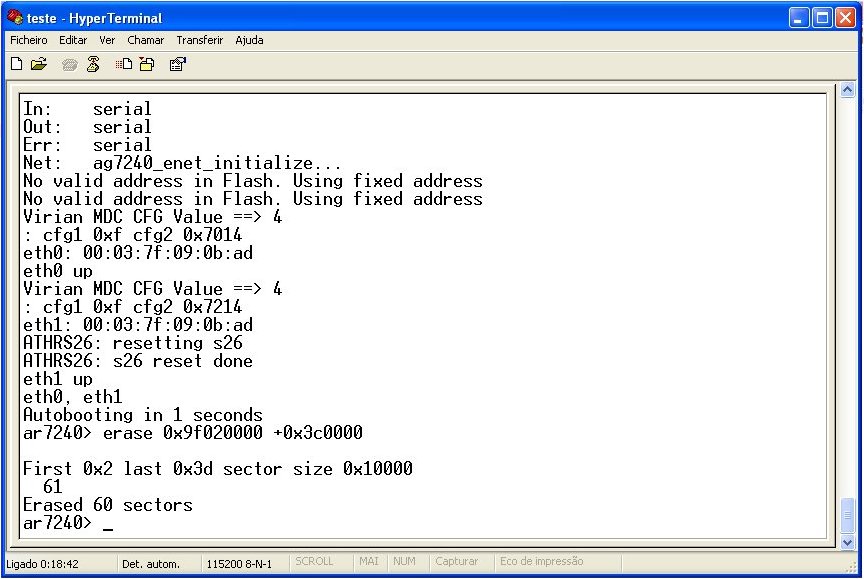Click the grayed-out Call phone icon
This screenshot has height=579, width=864.
[x=69, y=64]
